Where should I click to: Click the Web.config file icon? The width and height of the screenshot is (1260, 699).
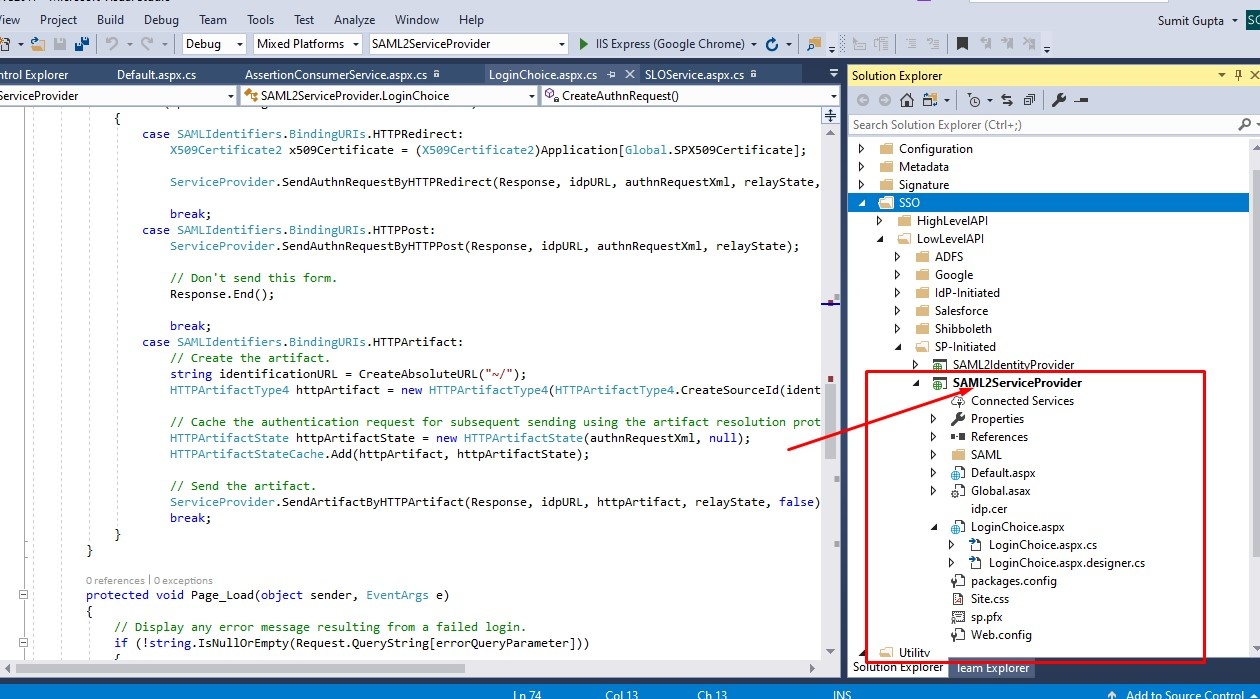(958, 635)
